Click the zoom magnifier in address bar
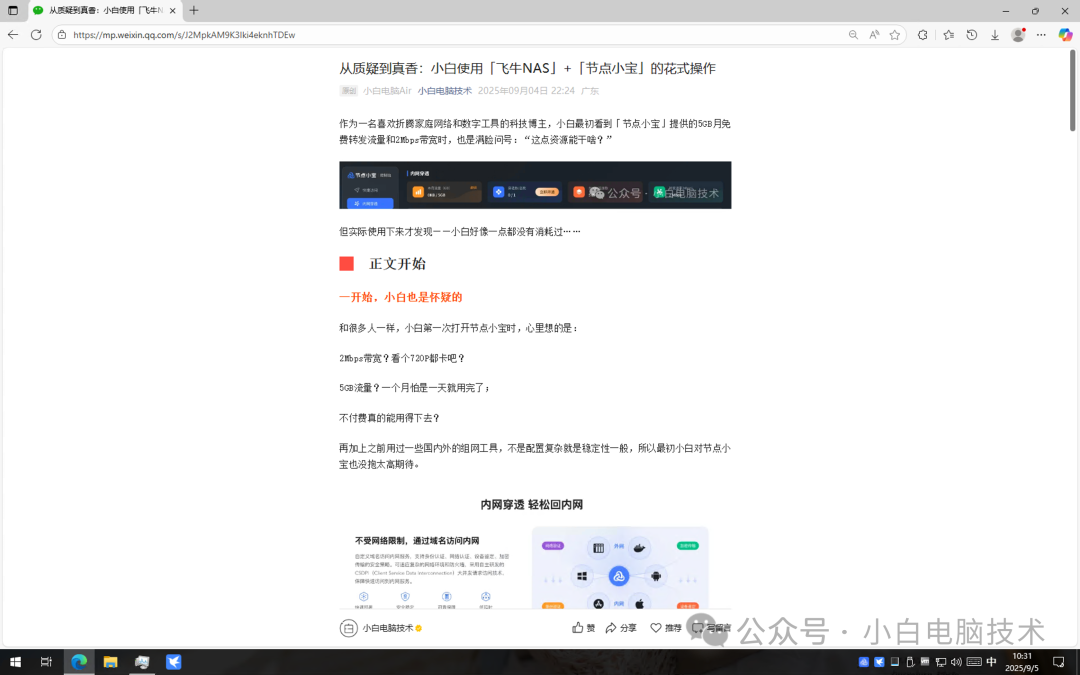The image size is (1080, 675). pos(853,34)
